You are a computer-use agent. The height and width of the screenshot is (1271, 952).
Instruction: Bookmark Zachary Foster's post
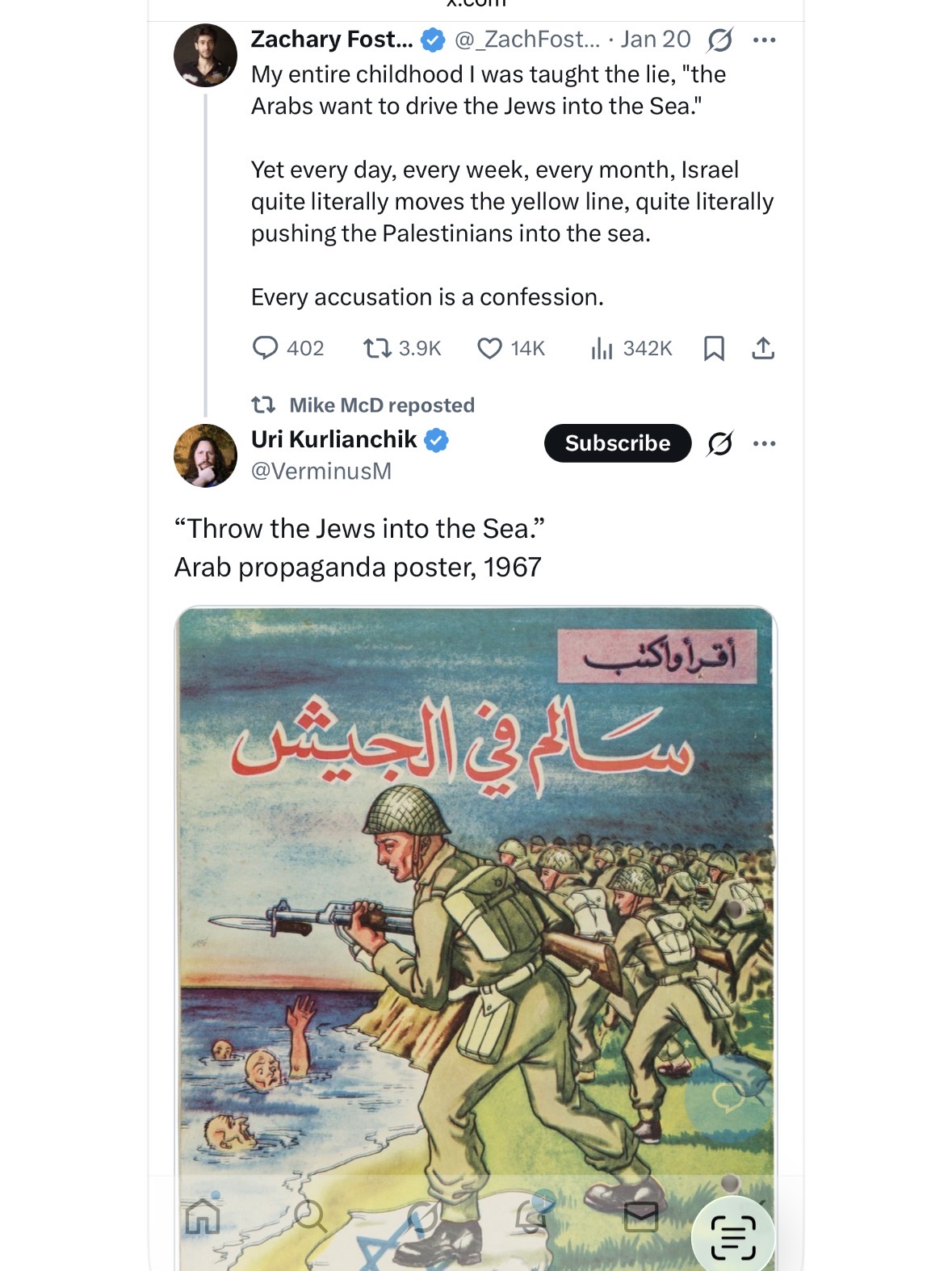coord(714,348)
